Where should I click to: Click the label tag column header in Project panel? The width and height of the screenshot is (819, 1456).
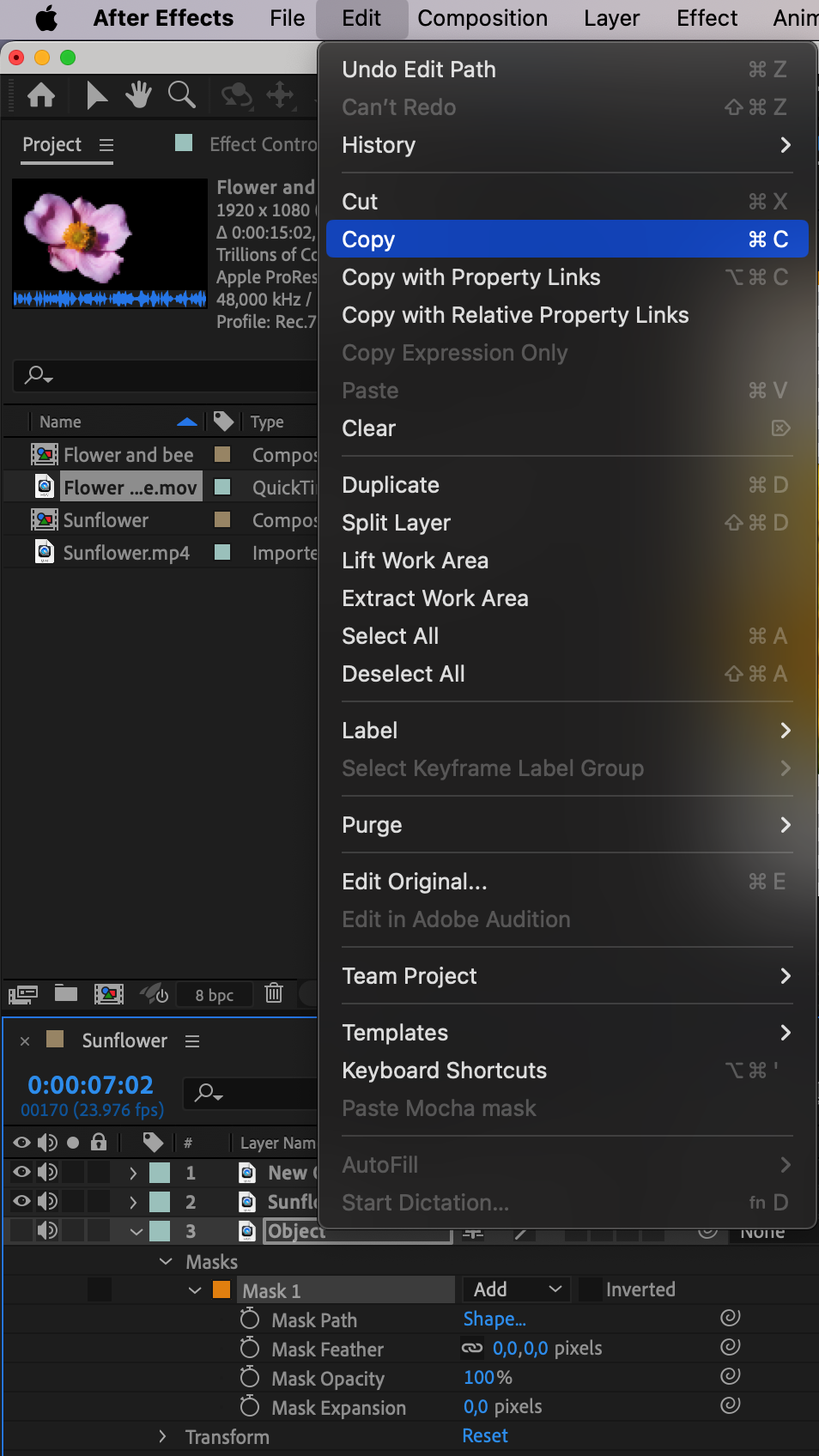pyautogui.click(x=223, y=422)
